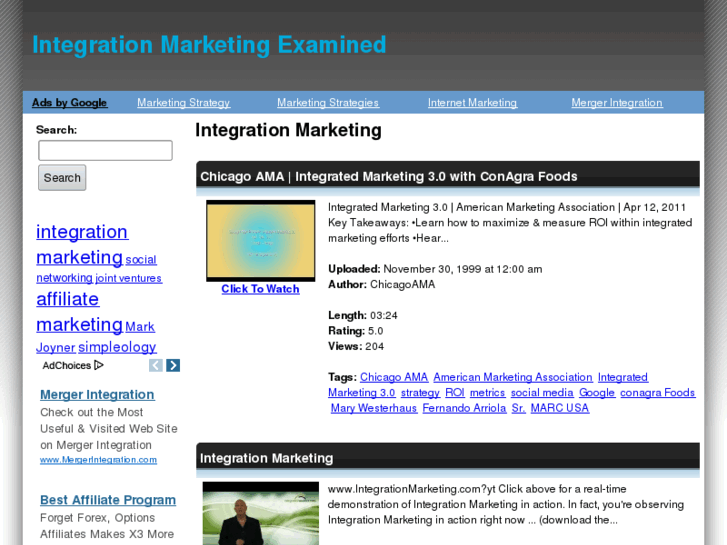727x545 pixels.
Task: Focus the Search text field
Action: click(x=105, y=151)
